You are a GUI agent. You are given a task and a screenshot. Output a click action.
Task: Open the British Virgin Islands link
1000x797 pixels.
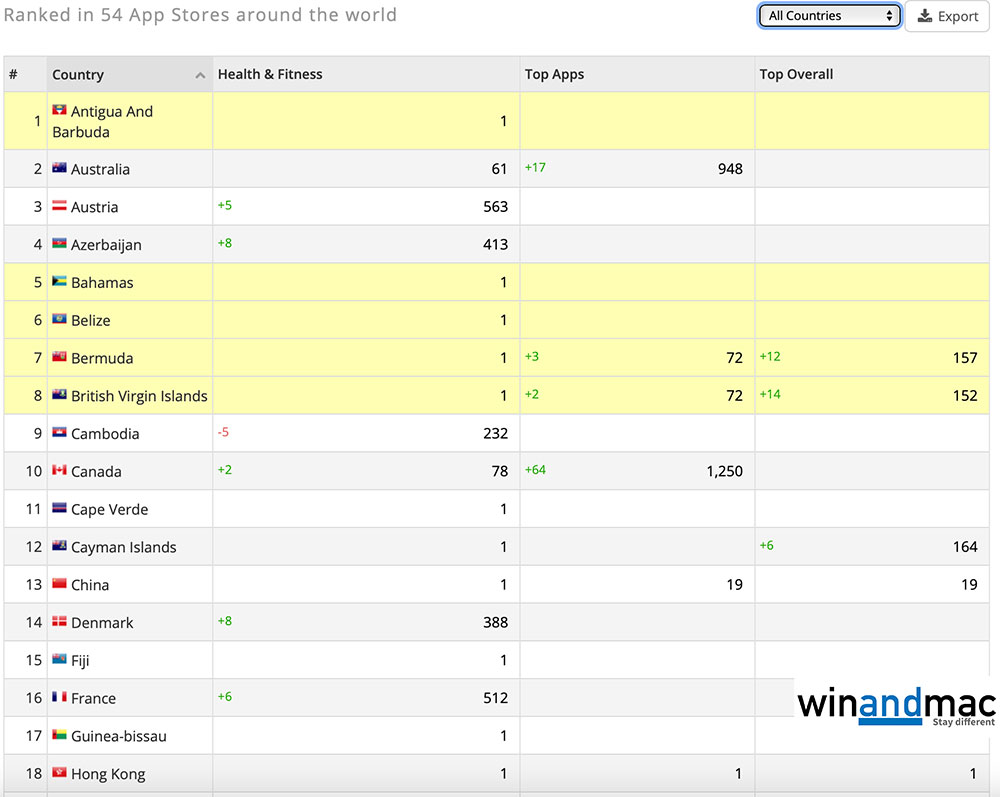139,396
